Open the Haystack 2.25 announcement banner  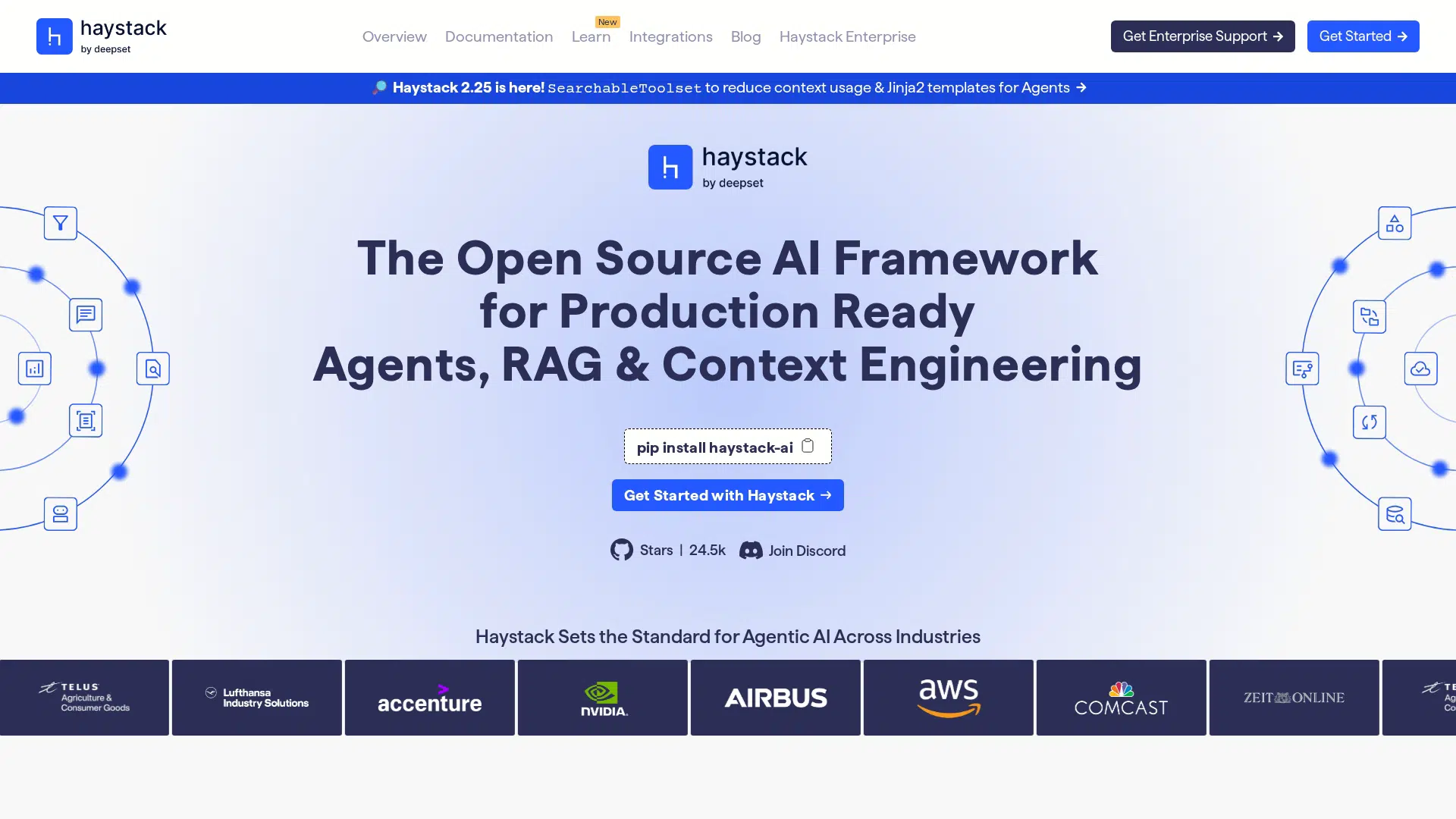coord(728,88)
